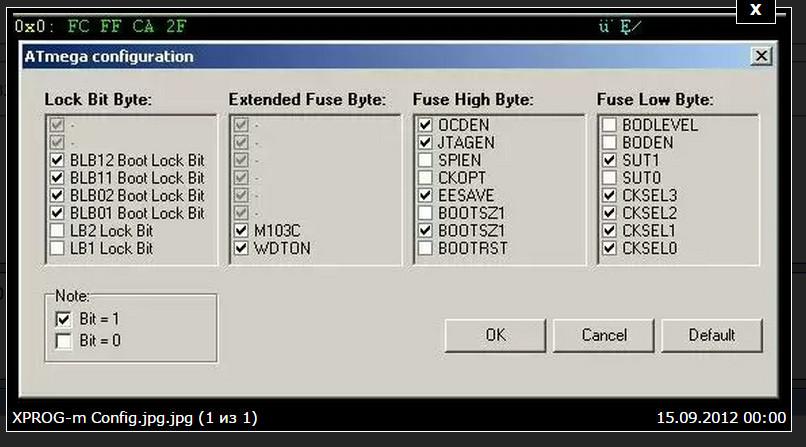Toggle the CKSEL0 checkbox
The image size is (806, 447).
[x=609, y=248]
